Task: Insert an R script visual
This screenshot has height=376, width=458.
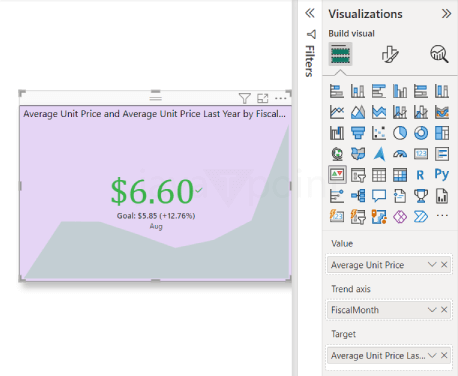Action: pos(421,175)
